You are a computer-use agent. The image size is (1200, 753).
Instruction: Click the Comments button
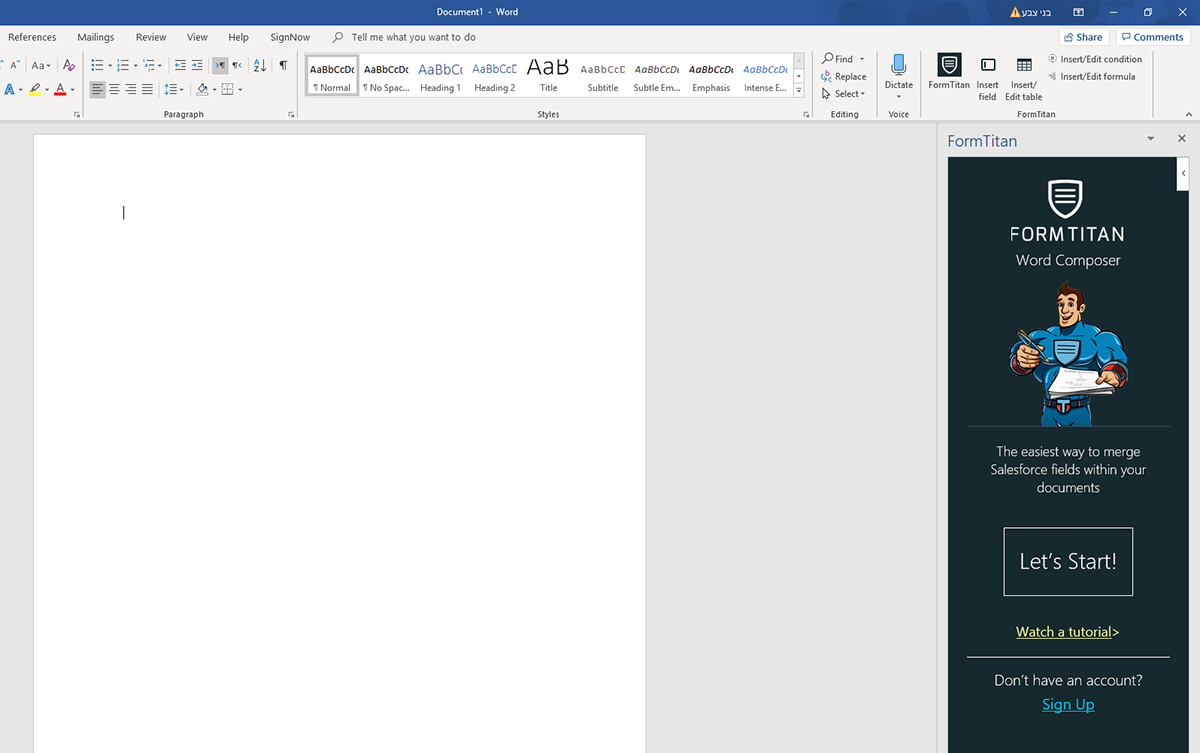pos(1153,37)
